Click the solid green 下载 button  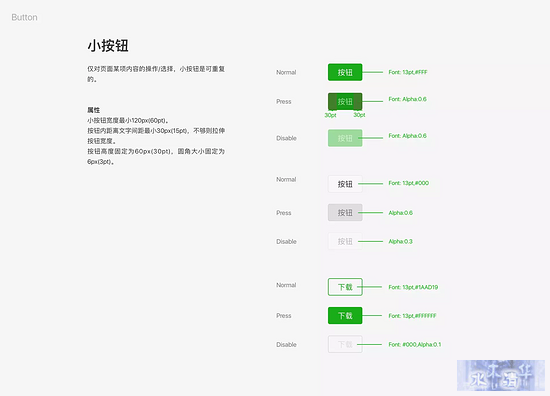[345, 316]
